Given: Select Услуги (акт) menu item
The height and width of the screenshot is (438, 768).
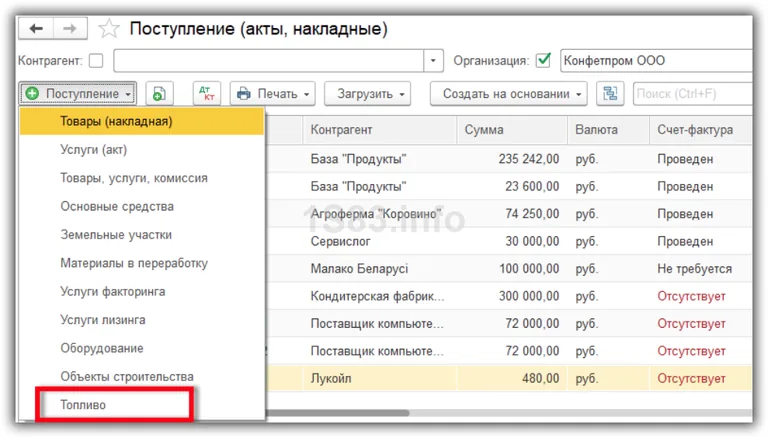Looking at the screenshot, I should click(142, 149).
